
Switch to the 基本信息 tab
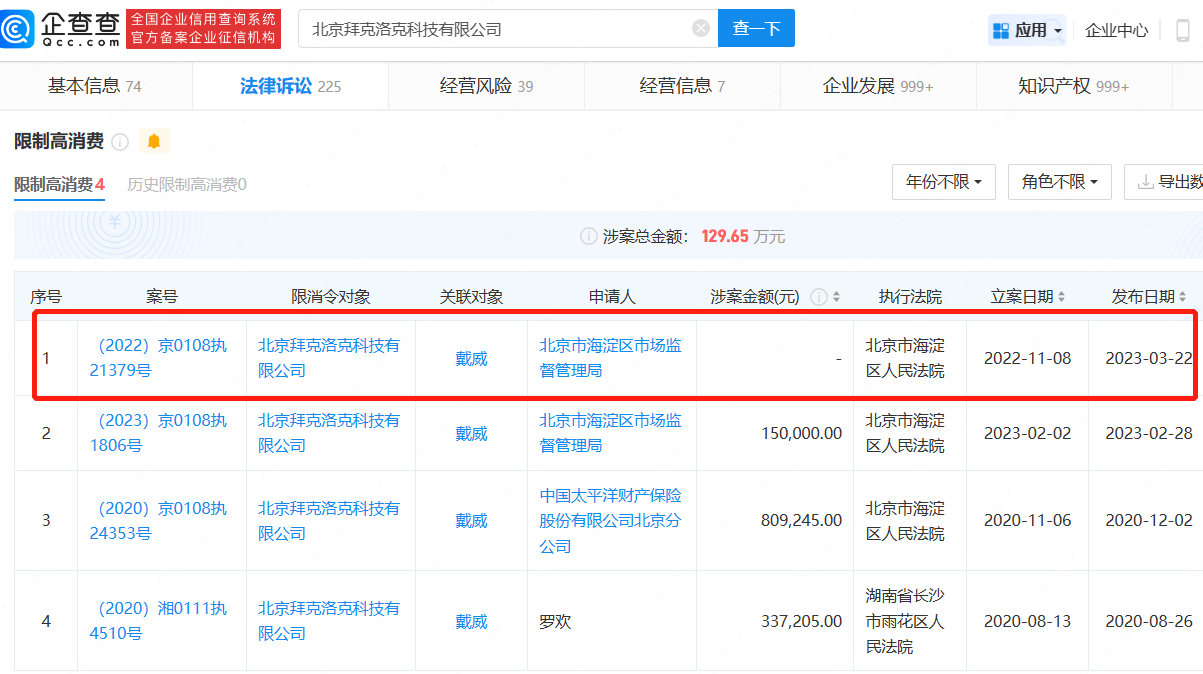tap(95, 86)
